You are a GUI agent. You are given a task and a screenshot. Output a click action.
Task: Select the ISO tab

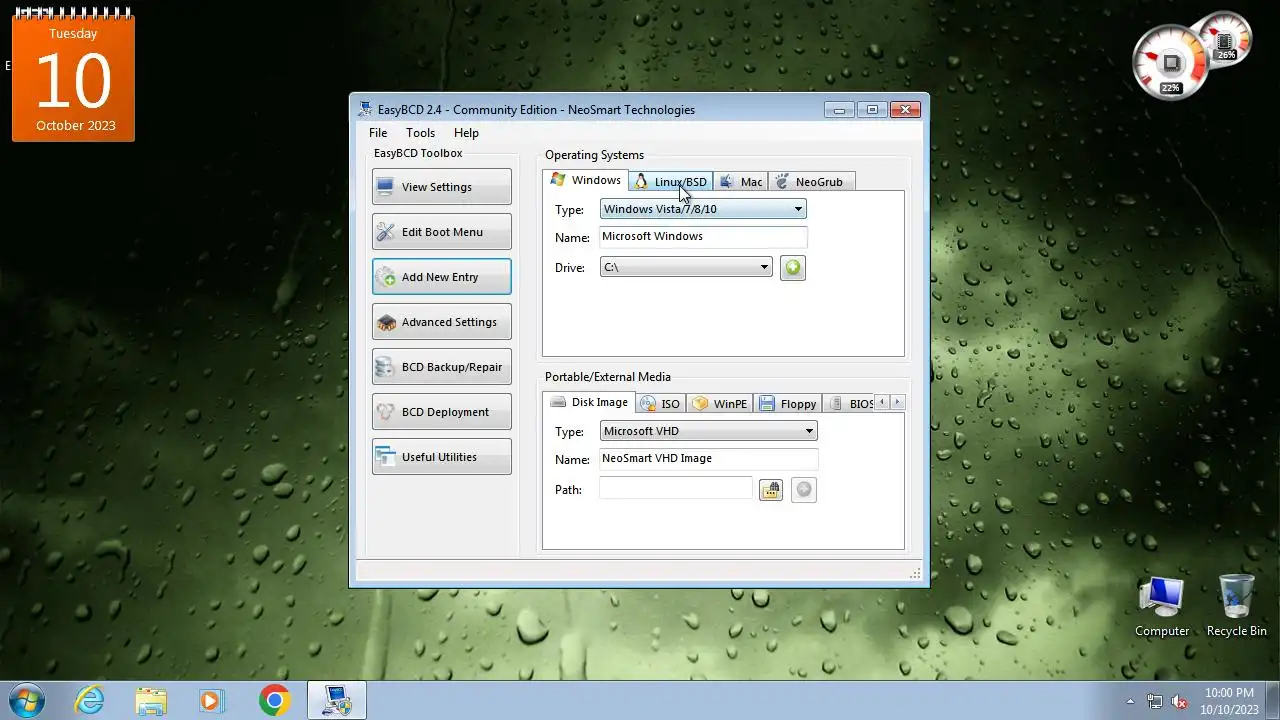coord(661,404)
